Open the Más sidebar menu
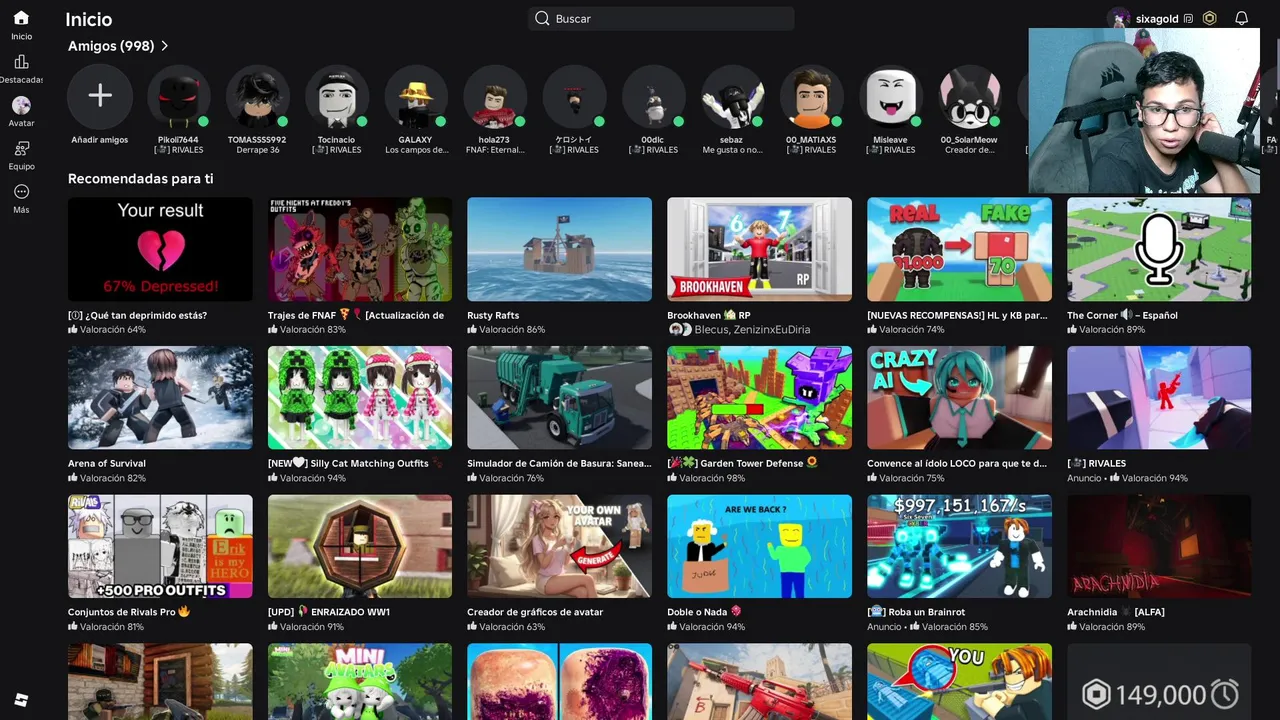Viewport: 1280px width, 720px height. (x=21, y=192)
